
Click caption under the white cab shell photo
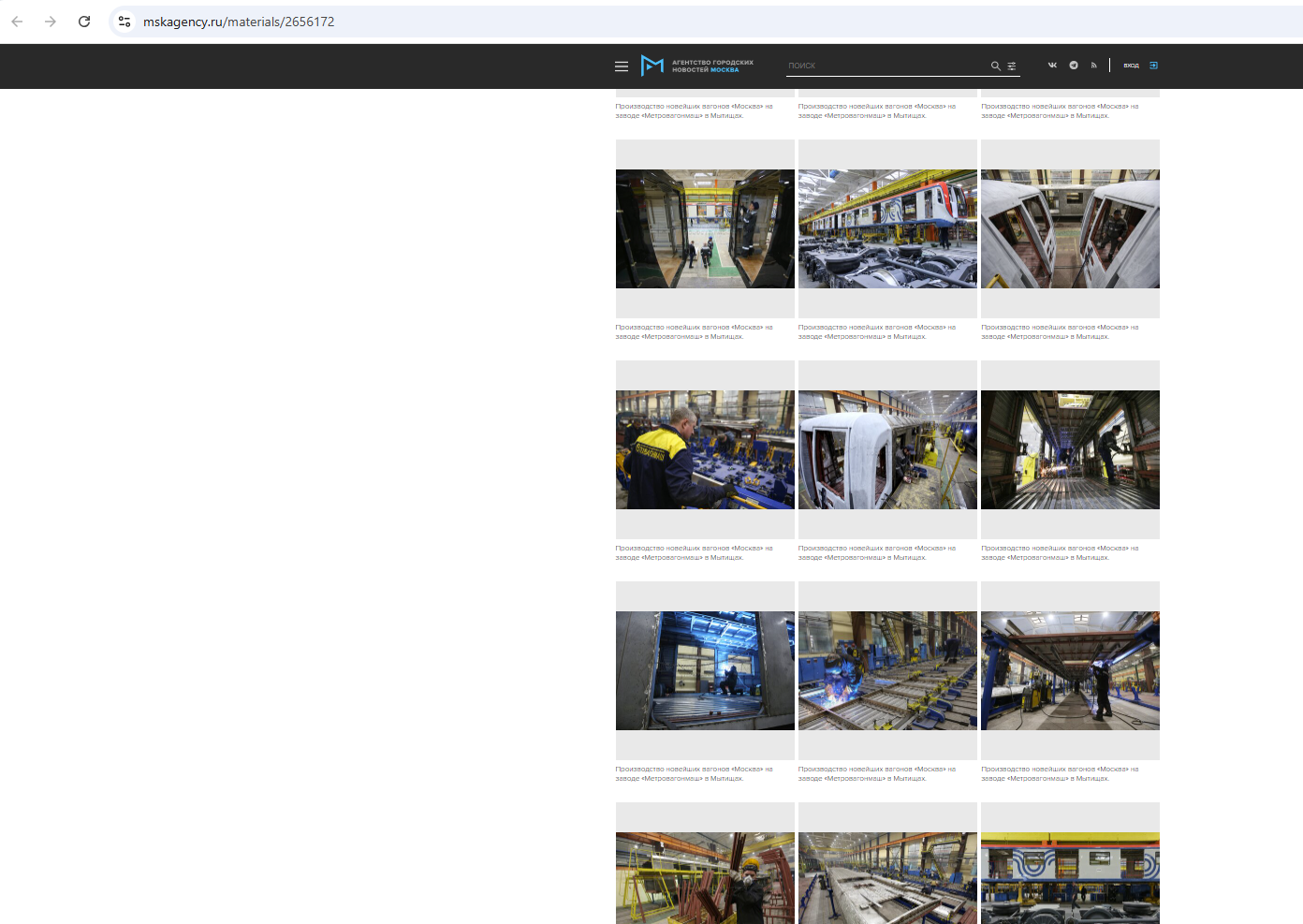(x=876, y=553)
